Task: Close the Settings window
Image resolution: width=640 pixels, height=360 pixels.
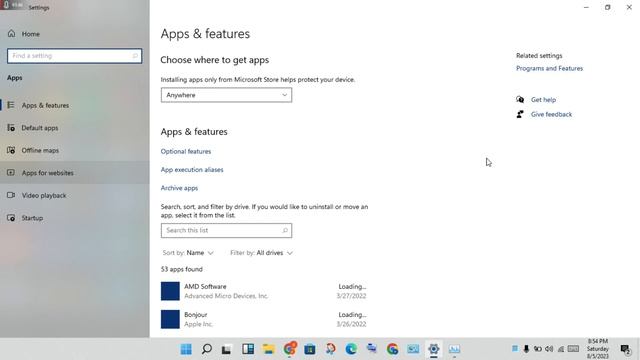Action: point(629,7)
